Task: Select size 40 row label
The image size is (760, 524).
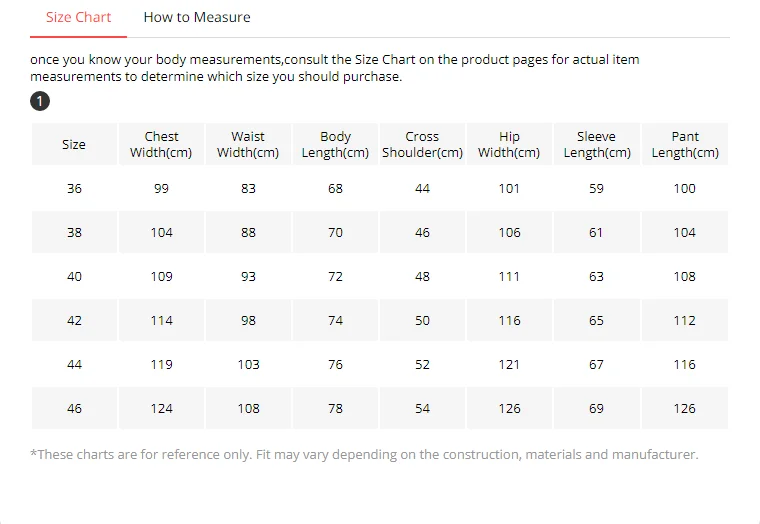Action: [74, 276]
